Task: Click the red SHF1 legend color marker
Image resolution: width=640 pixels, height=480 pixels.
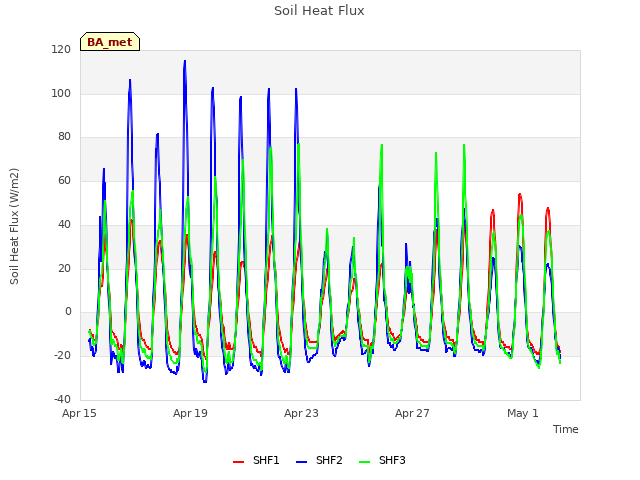Action: pyautogui.click(x=238, y=462)
